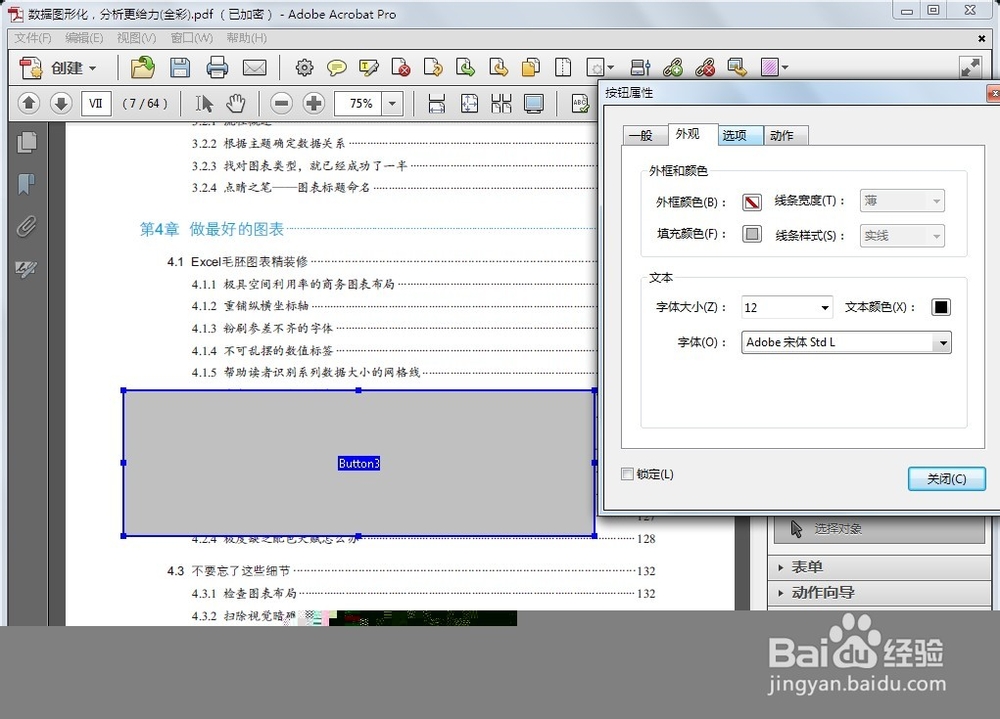Open the 视图(V) menu
The height and width of the screenshot is (719, 1000).
click(136, 38)
